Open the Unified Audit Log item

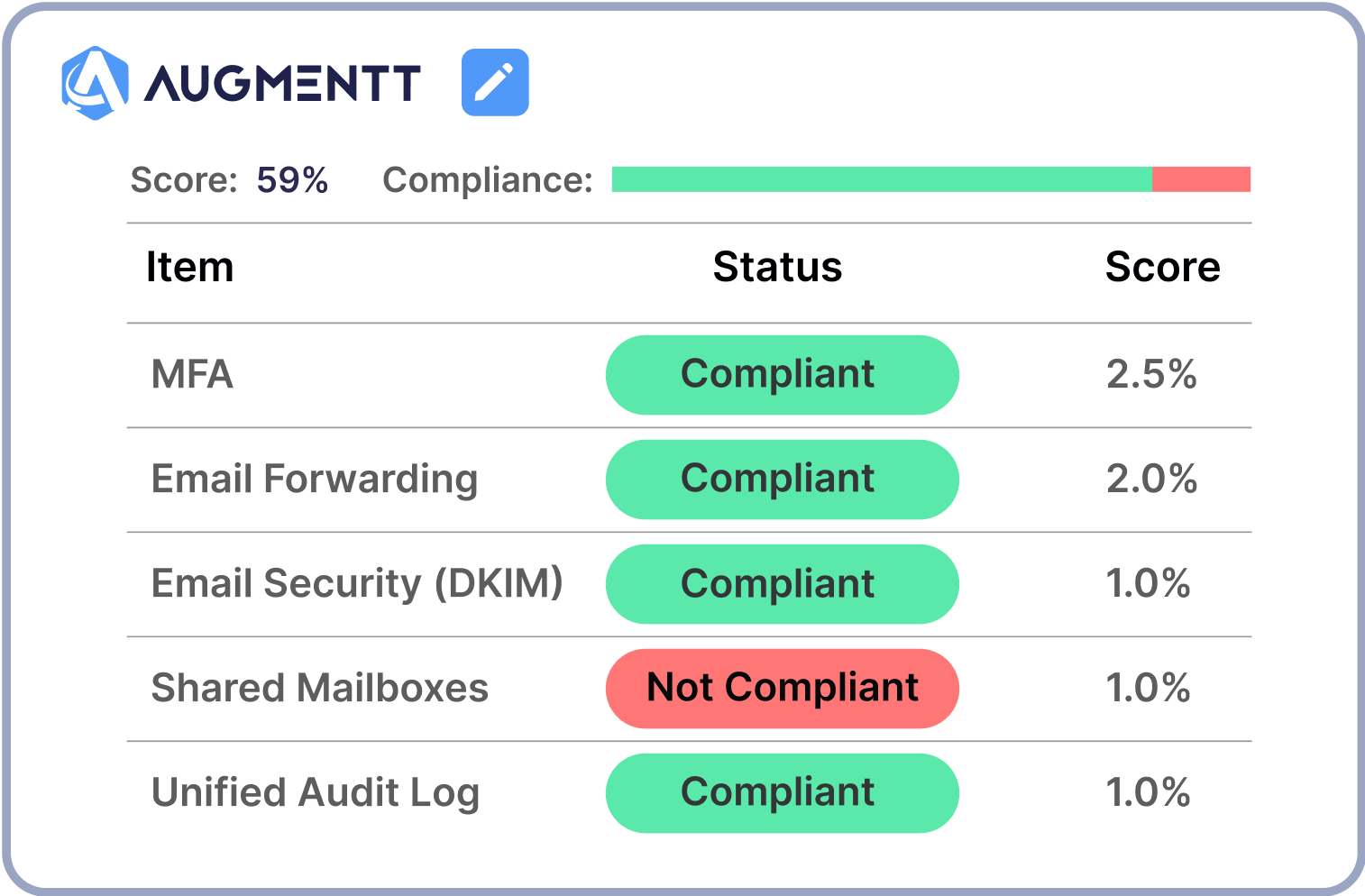316,793
